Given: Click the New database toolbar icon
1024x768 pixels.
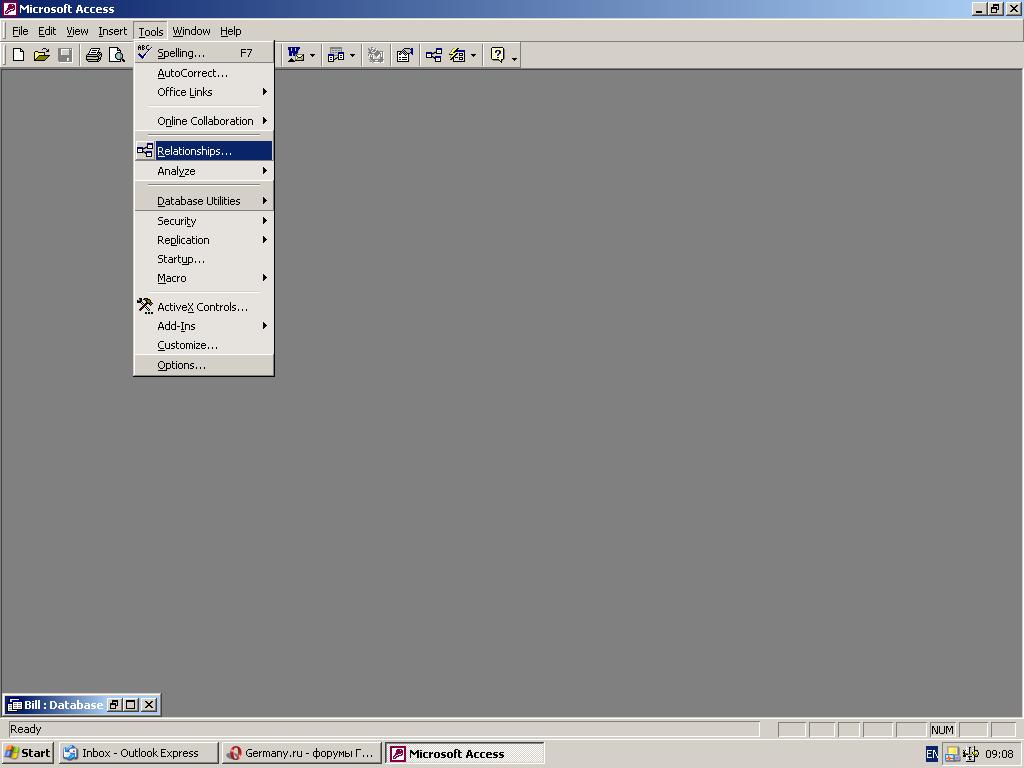Looking at the screenshot, I should [18, 55].
